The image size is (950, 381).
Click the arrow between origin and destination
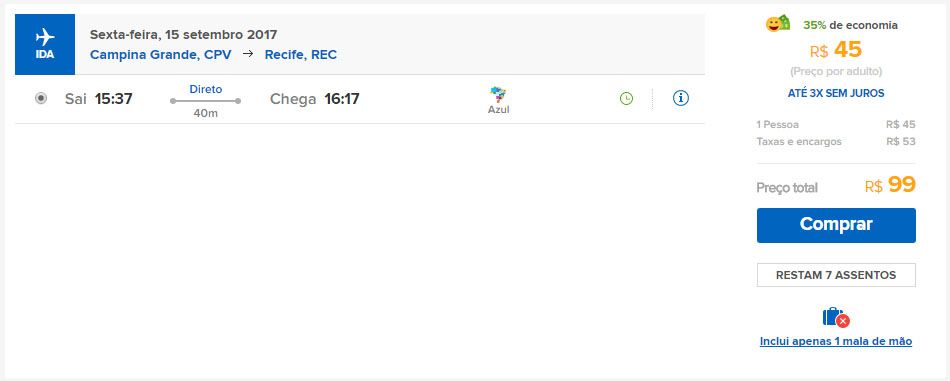248,54
